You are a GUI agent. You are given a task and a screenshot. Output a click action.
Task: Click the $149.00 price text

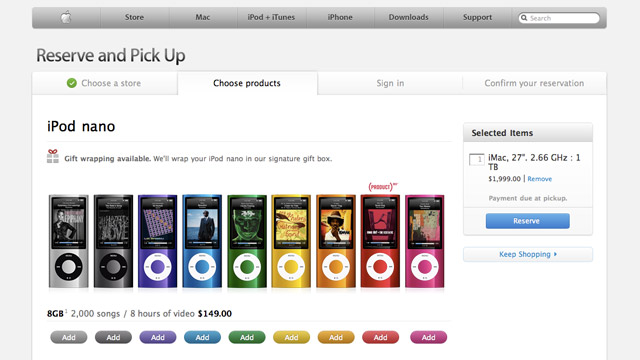215,313
